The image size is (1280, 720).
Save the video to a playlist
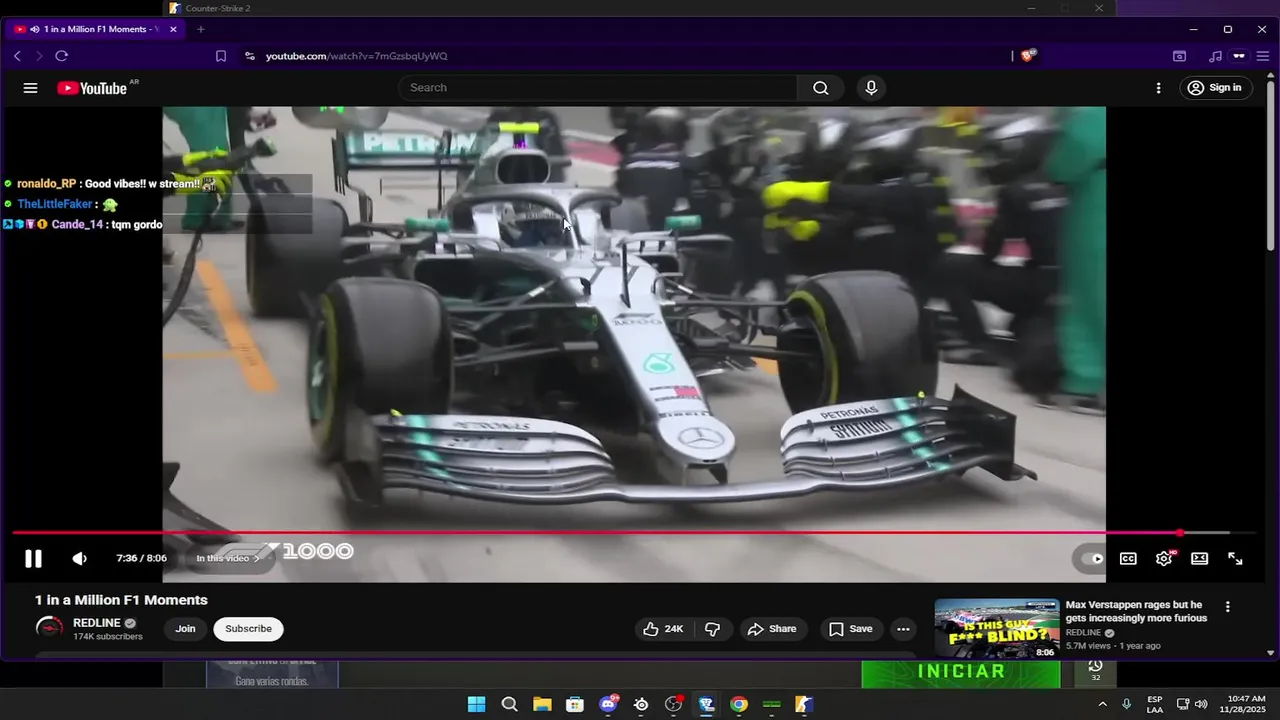point(851,629)
